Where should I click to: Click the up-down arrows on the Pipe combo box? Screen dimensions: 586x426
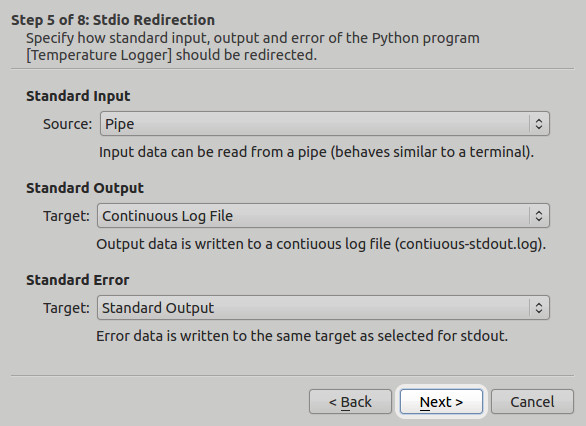coord(539,124)
